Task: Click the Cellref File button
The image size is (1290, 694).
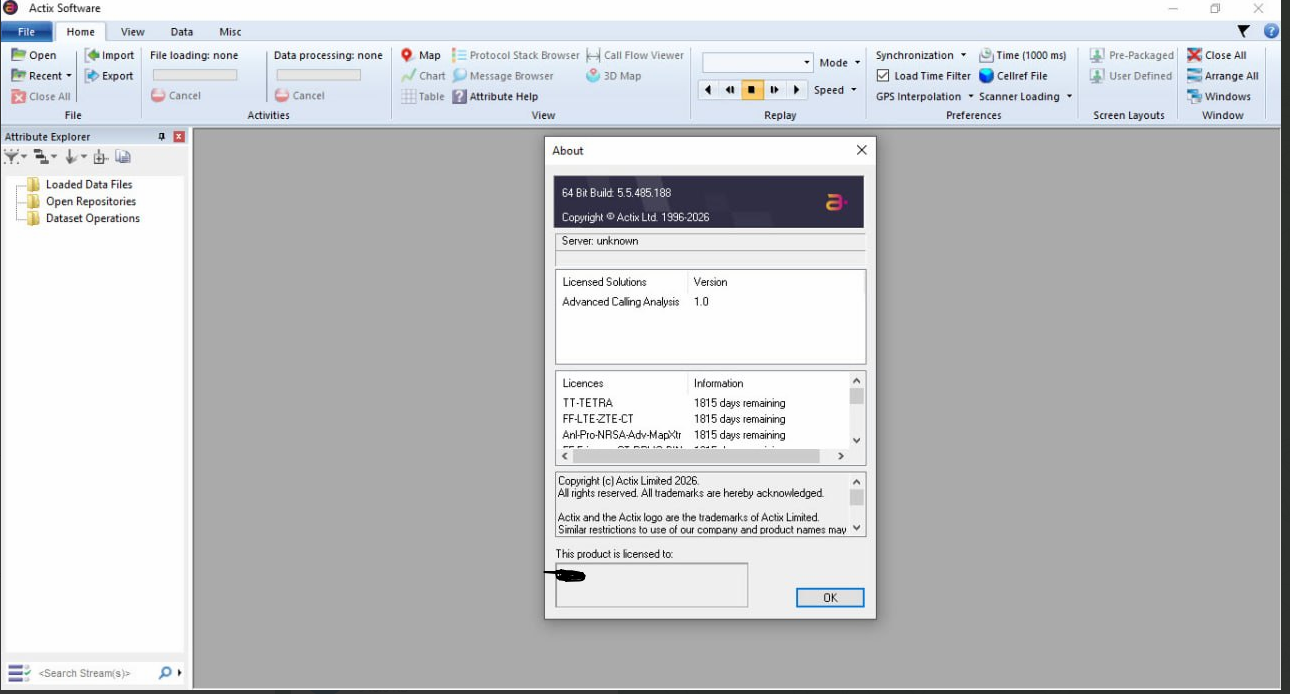Action: (x=1013, y=76)
